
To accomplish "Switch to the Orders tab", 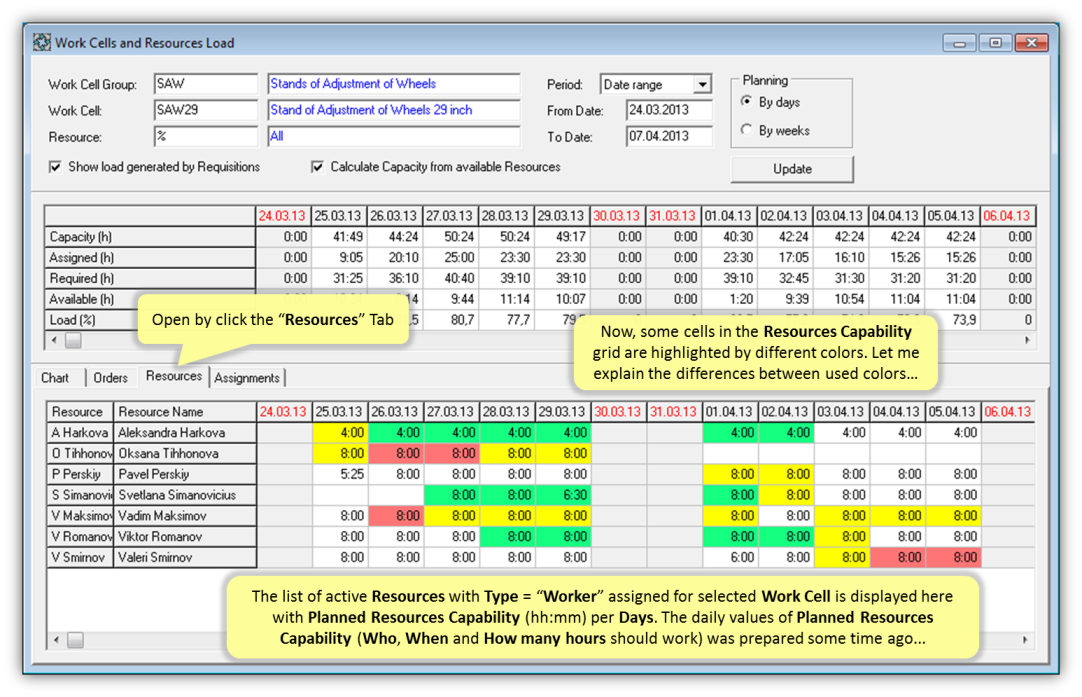I will coord(110,377).
